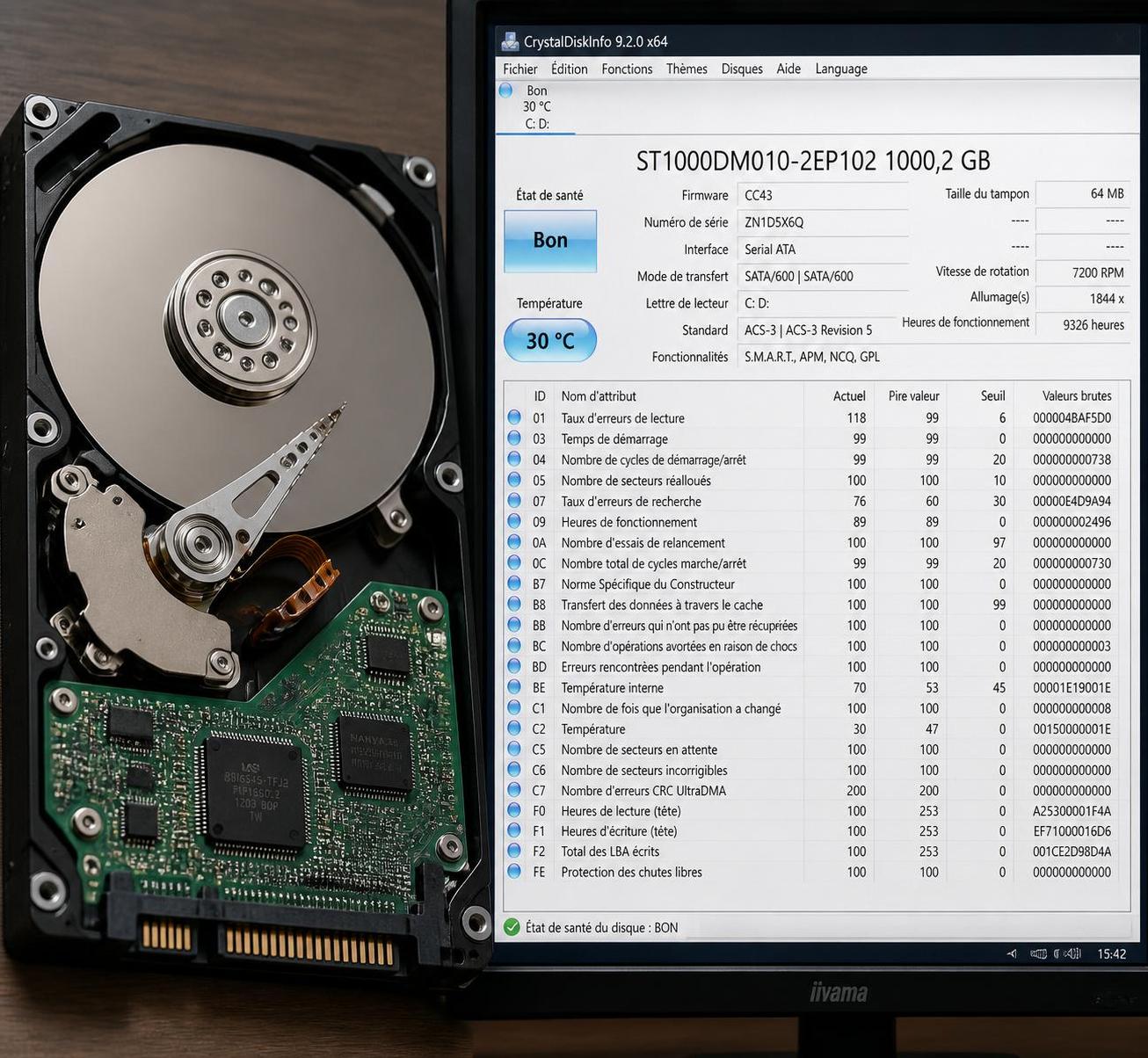Click Protection des chutes libres row
Viewport: 1148px width, 1058px height.
point(817,873)
